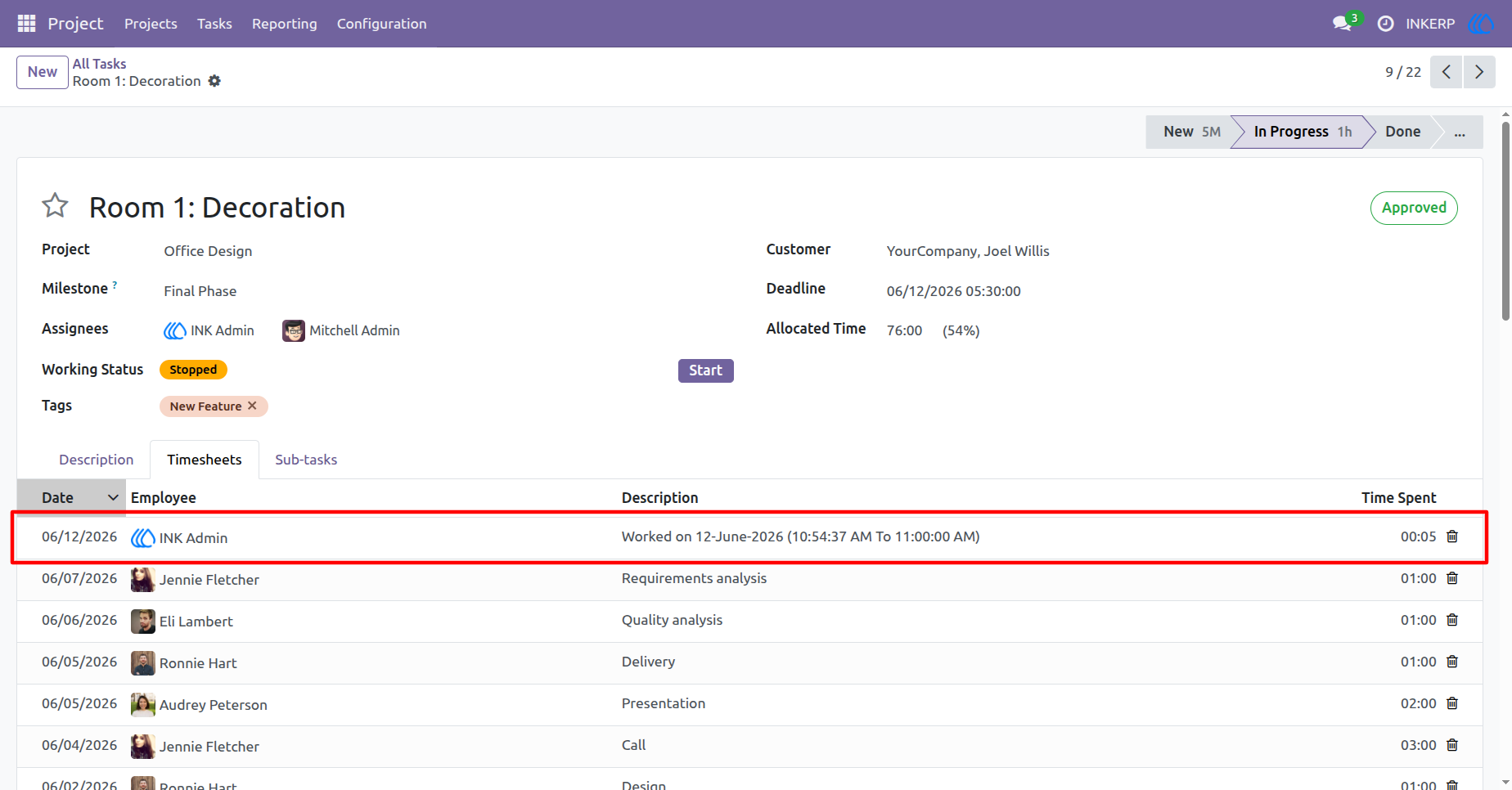Click the Mitchell Admin assignee avatar
1512x790 pixels.
[x=294, y=330]
